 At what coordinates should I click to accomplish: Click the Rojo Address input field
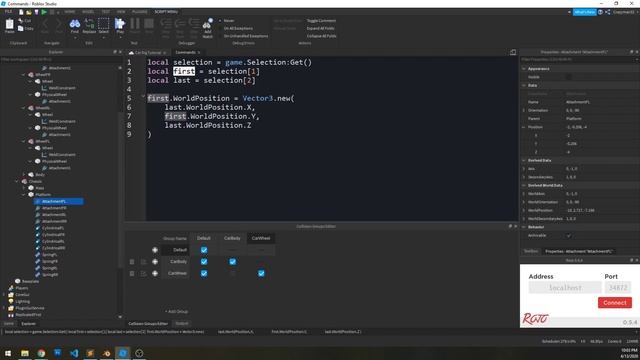click(565, 288)
